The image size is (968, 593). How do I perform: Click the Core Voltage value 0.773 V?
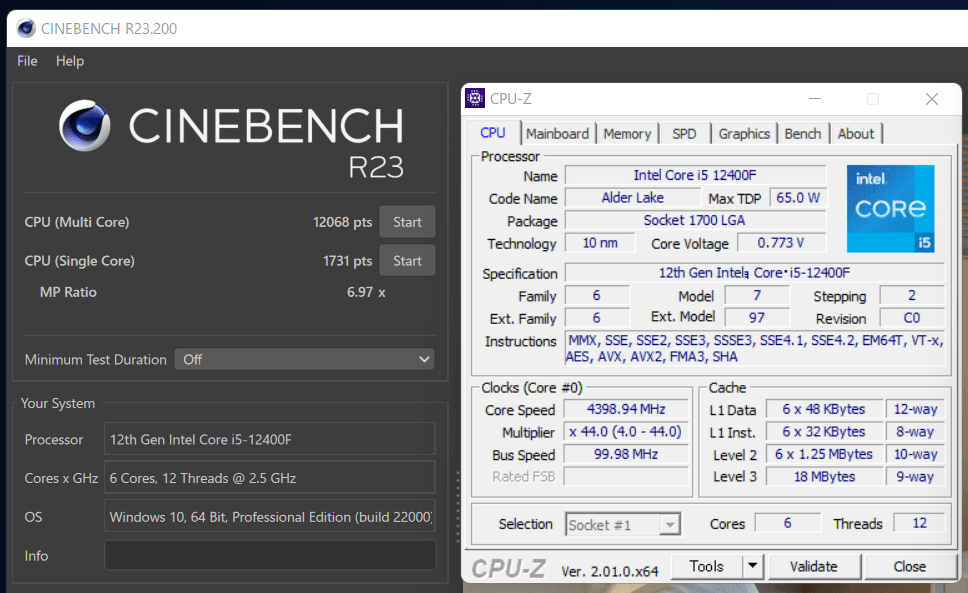[782, 243]
